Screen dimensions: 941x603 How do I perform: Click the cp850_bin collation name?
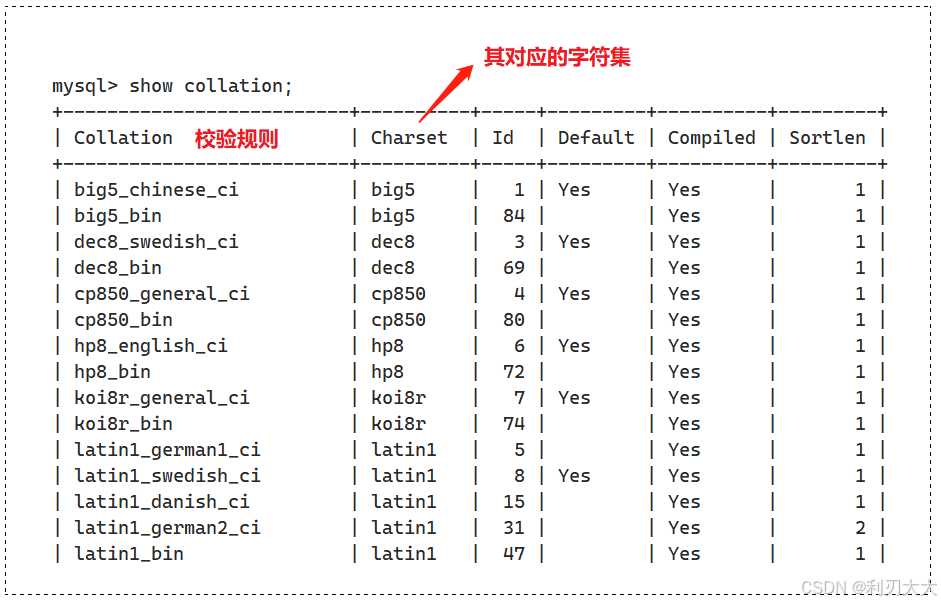click(123, 320)
